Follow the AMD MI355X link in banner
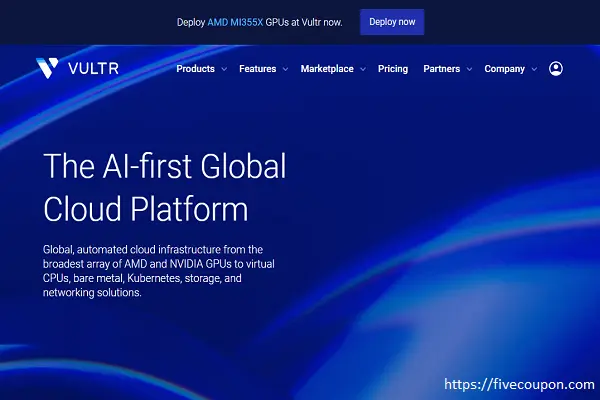Viewport: 600px width, 400px height. click(235, 23)
